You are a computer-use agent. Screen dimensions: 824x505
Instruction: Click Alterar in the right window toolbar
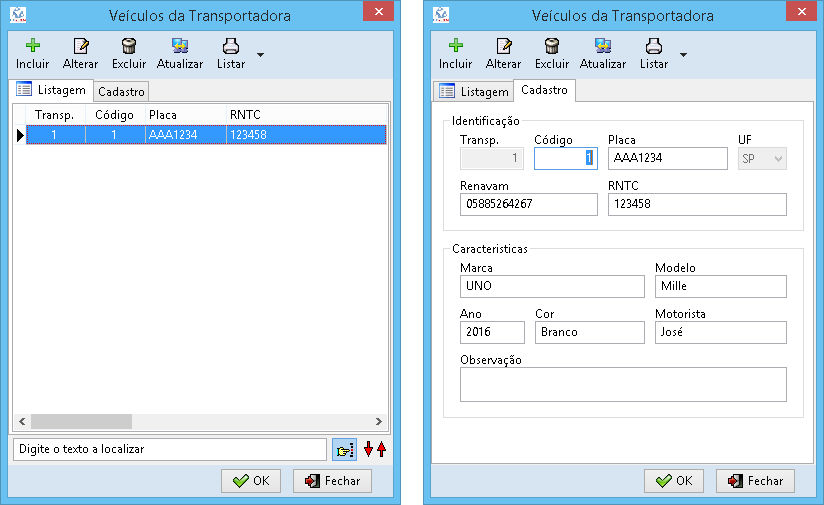tap(503, 54)
